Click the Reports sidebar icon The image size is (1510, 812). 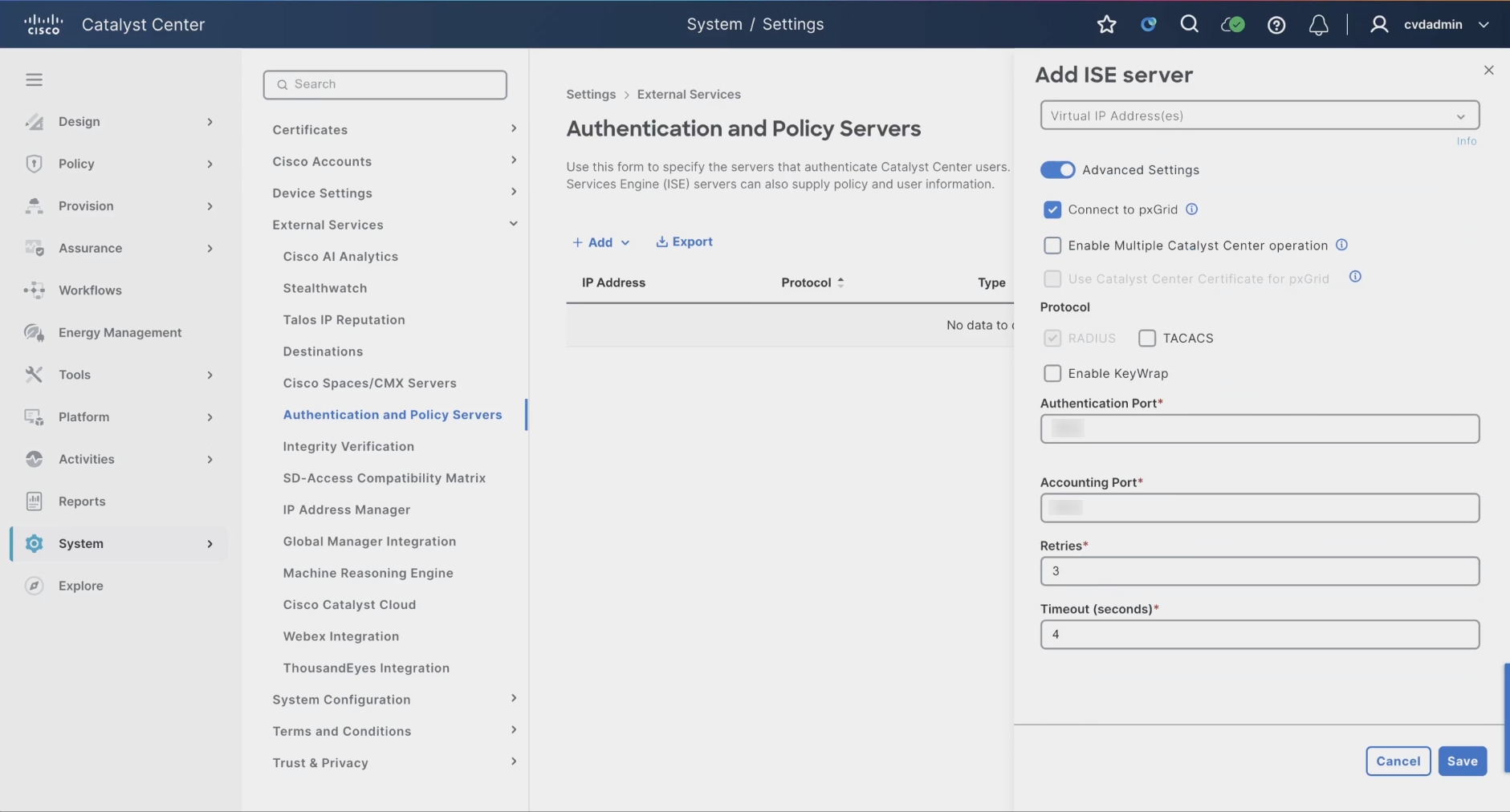pos(34,501)
